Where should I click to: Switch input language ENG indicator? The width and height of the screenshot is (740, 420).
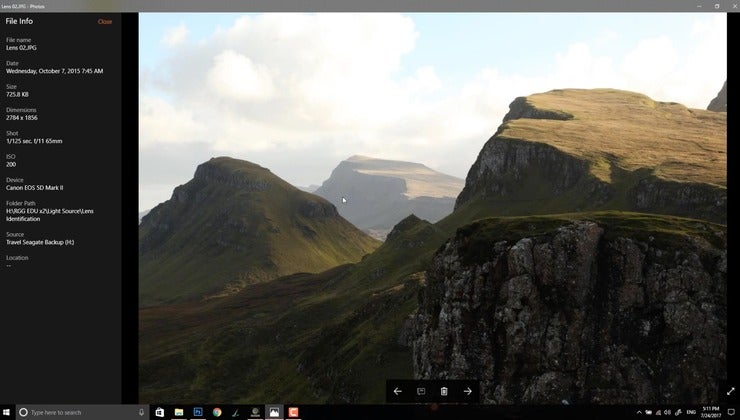pyautogui.click(x=691, y=412)
